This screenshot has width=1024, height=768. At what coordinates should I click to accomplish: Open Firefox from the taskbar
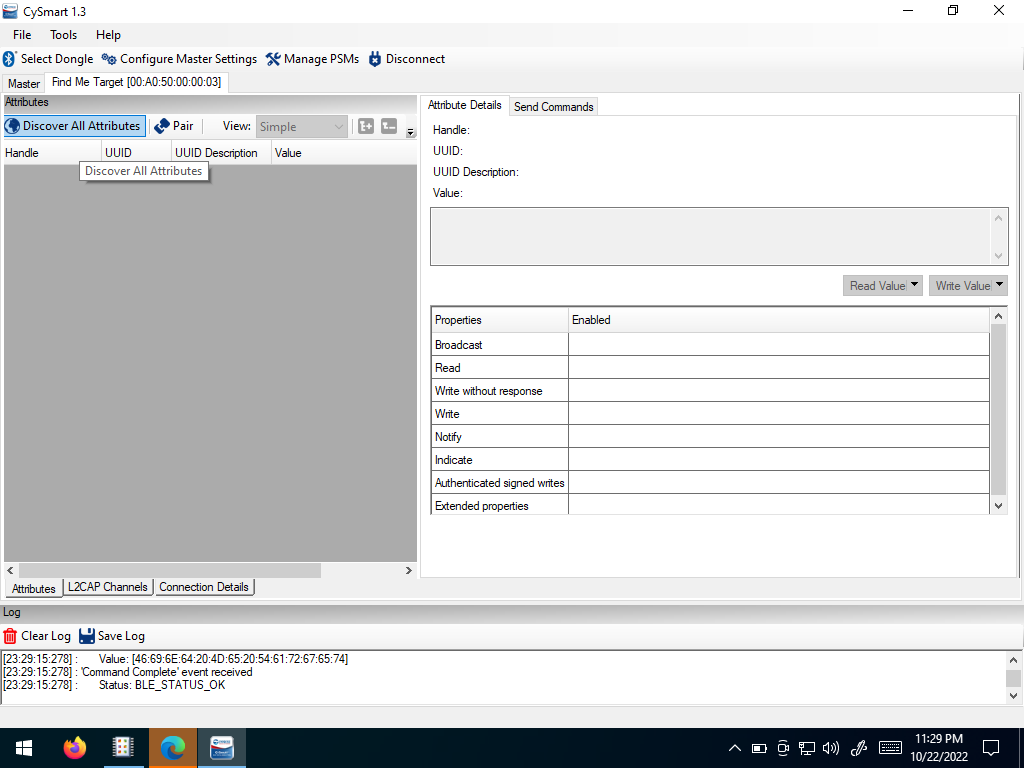pyautogui.click(x=74, y=748)
